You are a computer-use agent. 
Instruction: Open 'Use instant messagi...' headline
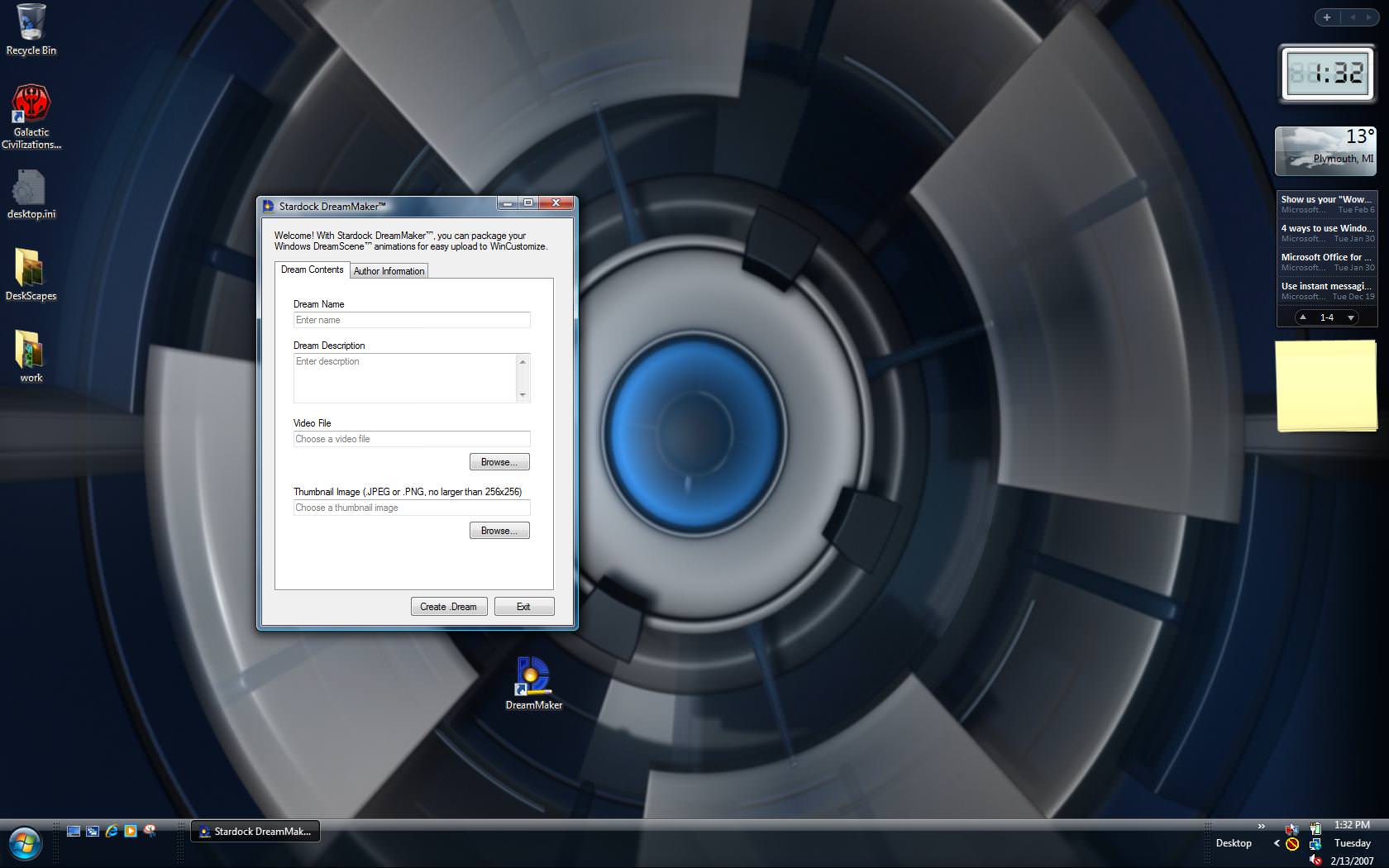pyautogui.click(x=1327, y=291)
